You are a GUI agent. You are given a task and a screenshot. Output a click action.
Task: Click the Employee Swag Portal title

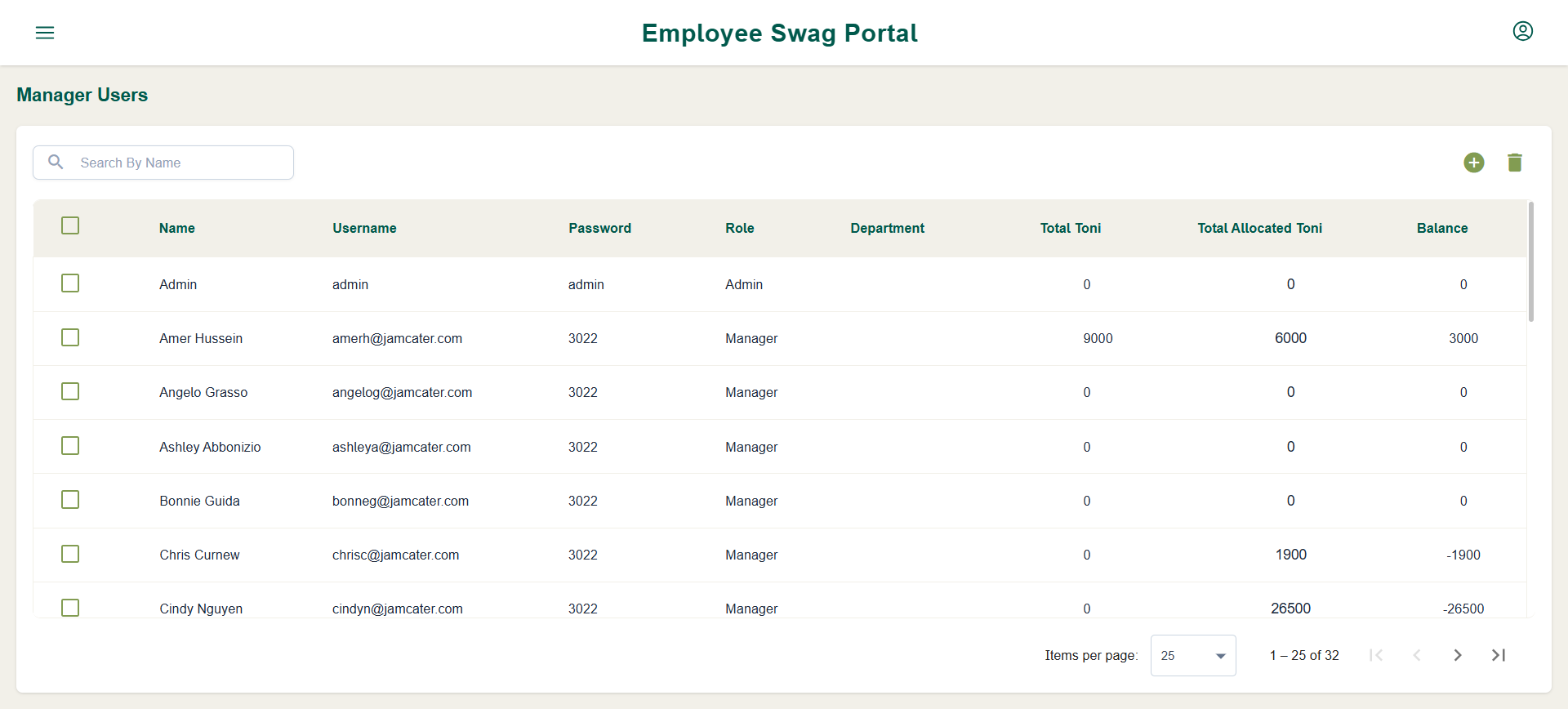coord(780,33)
